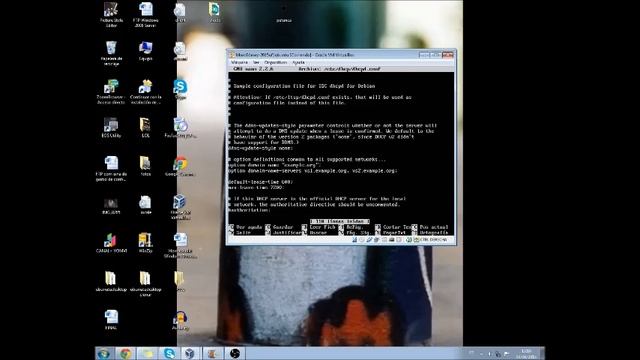
Task: Click the 'Pos actual' shortcut label in nano
Action: pos(434,227)
